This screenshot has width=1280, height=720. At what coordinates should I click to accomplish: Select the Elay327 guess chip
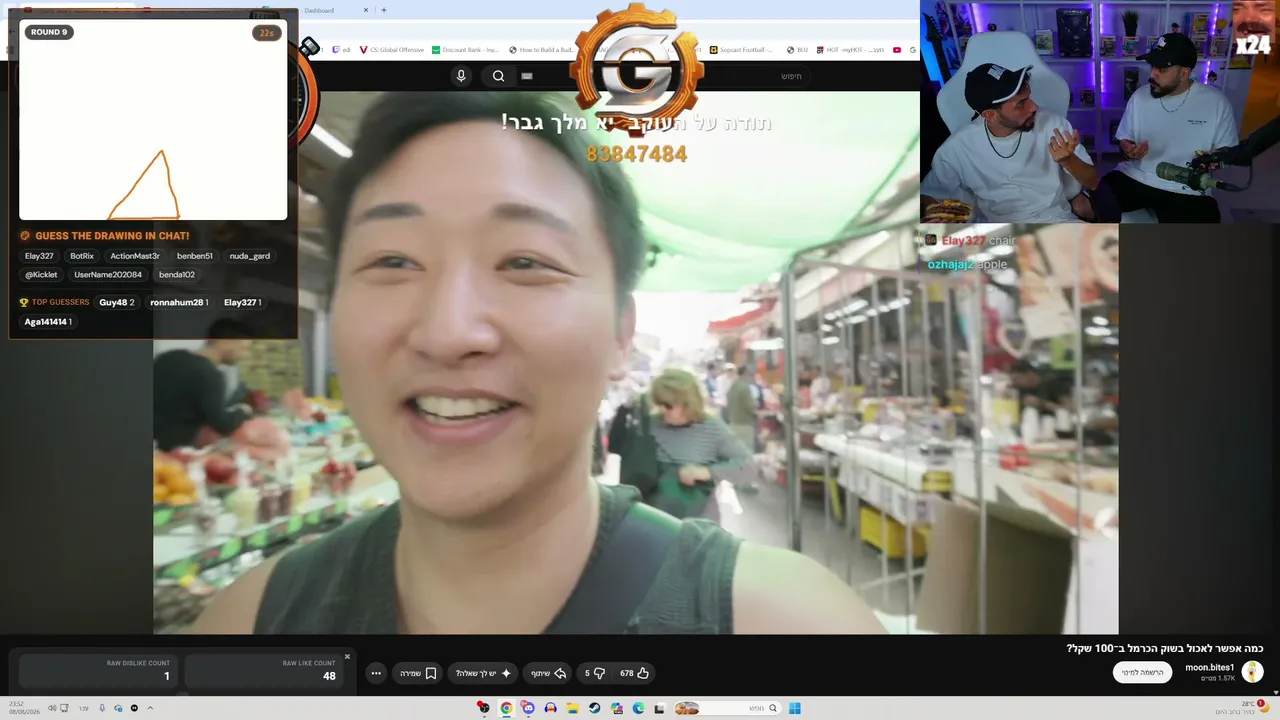point(39,256)
